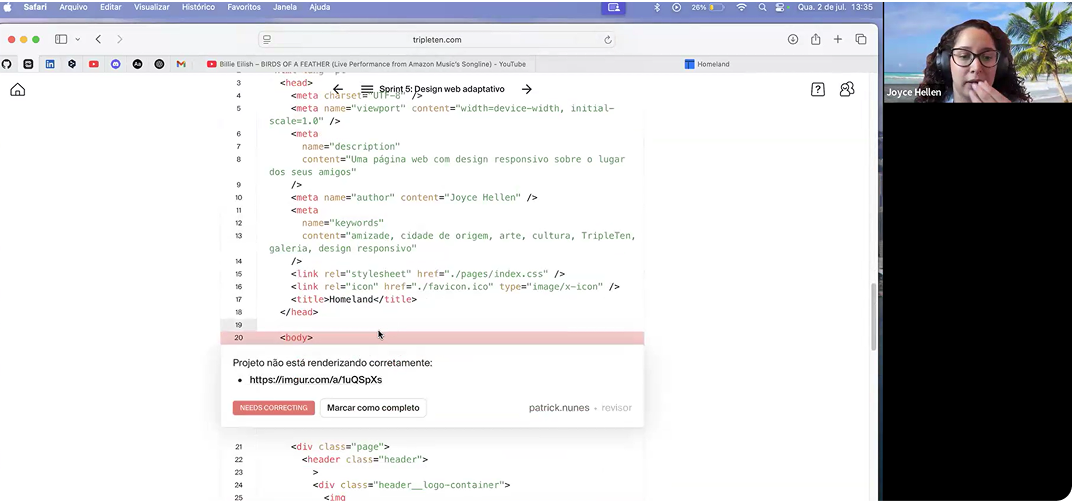Open the sprint contents hamburger menu
Screen dimensions: 1072x501
point(367,89)
